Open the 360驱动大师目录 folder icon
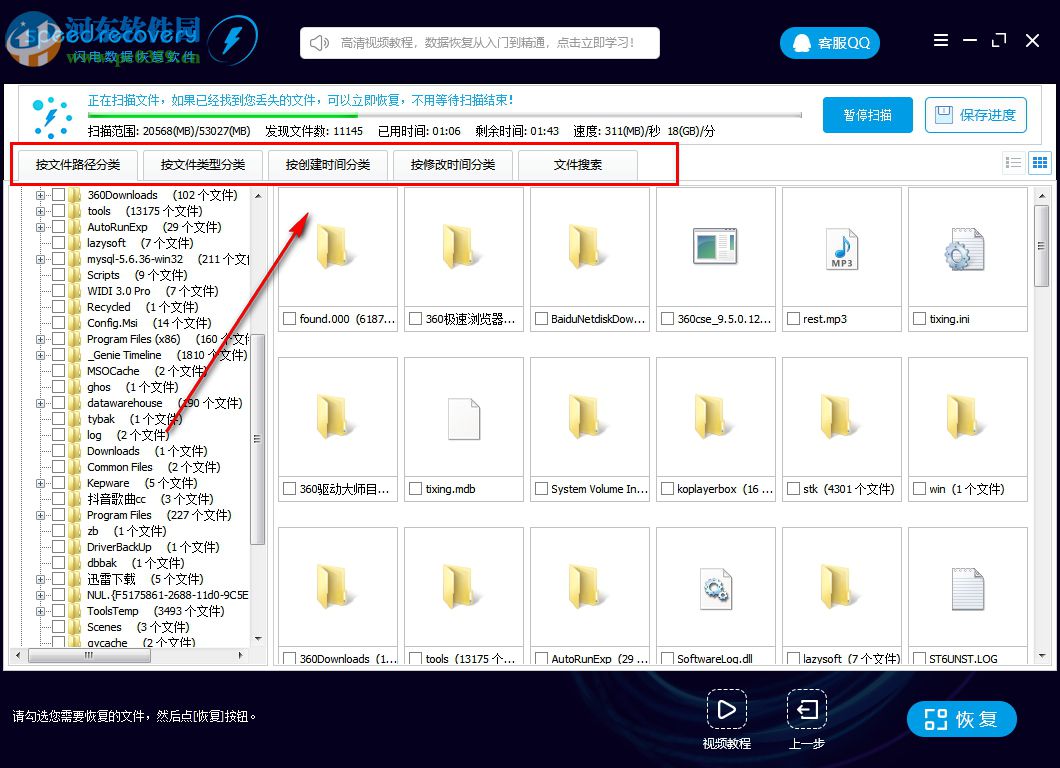Image resolution: width=1060 pixels, height=768 pixels. [x=333, y=417]
